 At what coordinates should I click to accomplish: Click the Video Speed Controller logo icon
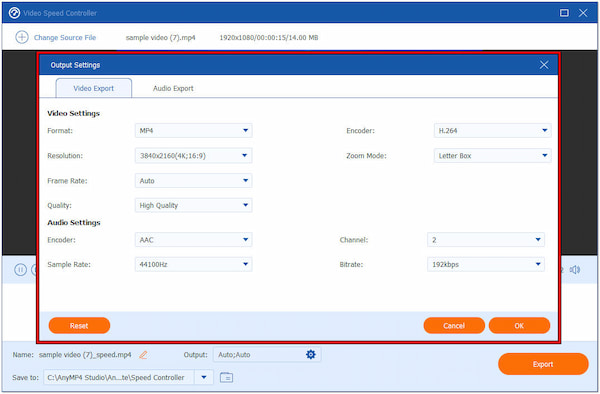(14, 13)
